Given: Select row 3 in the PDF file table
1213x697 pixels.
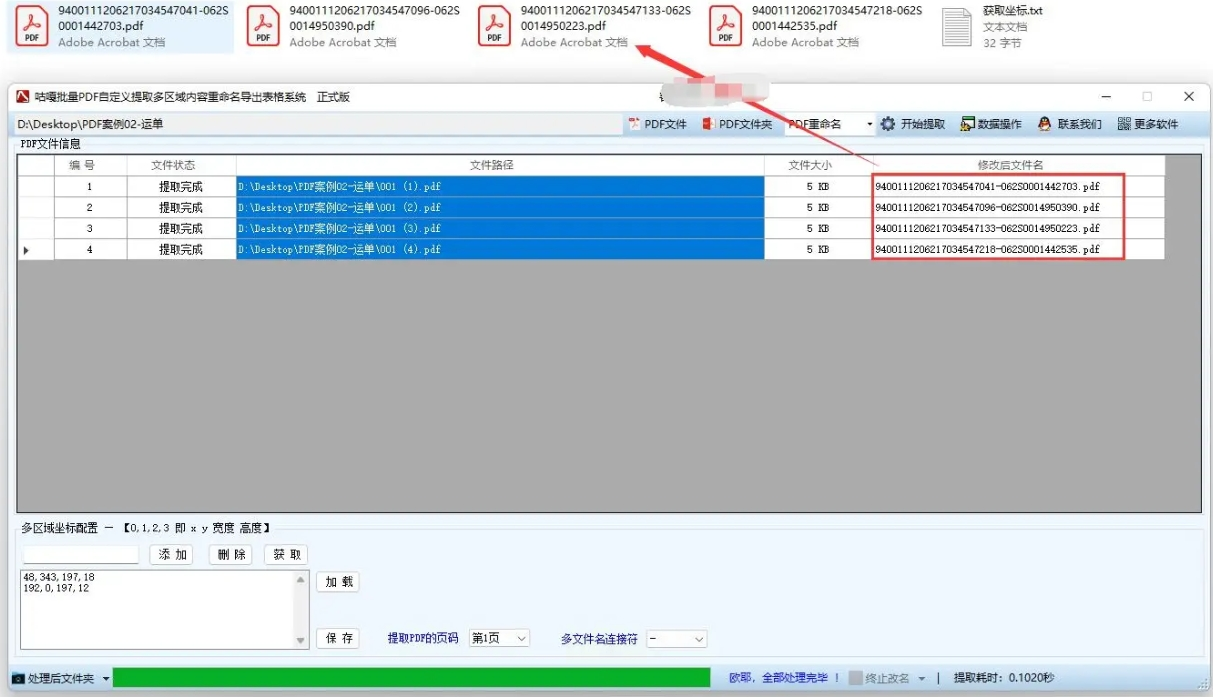Looking at the screenshot, I should pyautogui.click(x=591, y=228).
